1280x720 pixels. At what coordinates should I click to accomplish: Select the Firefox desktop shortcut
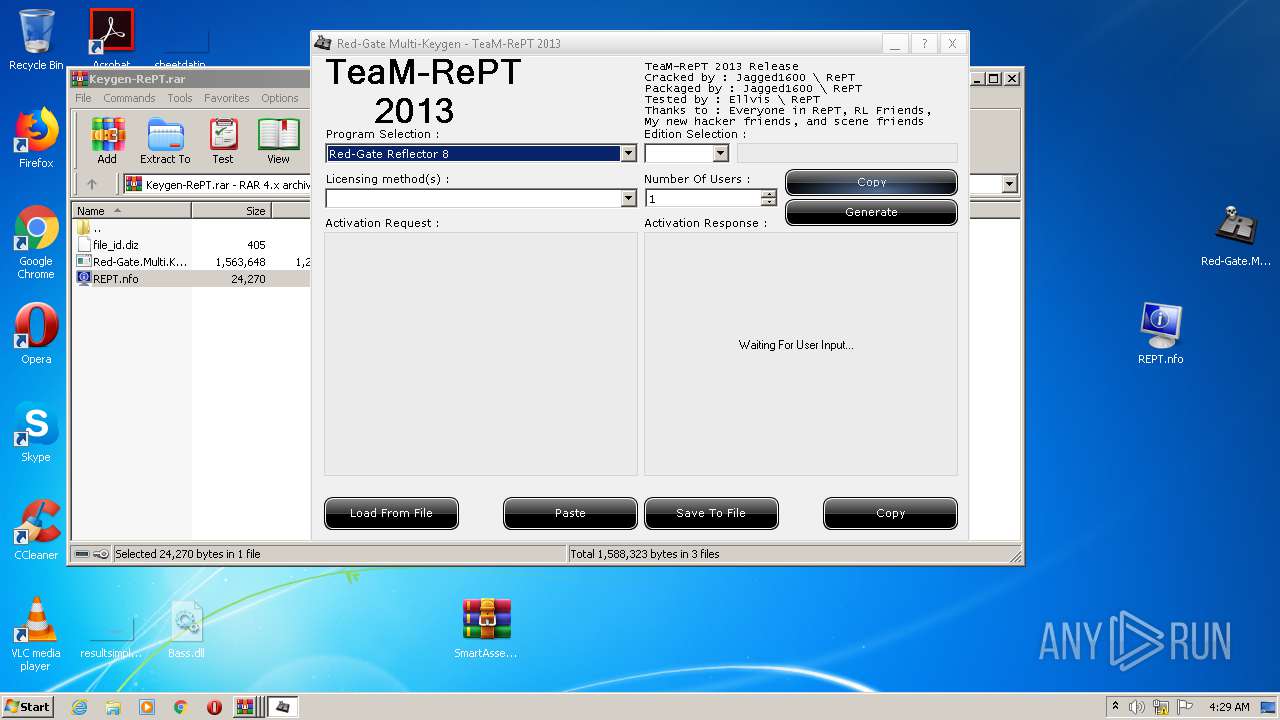(x=36, y=138)
